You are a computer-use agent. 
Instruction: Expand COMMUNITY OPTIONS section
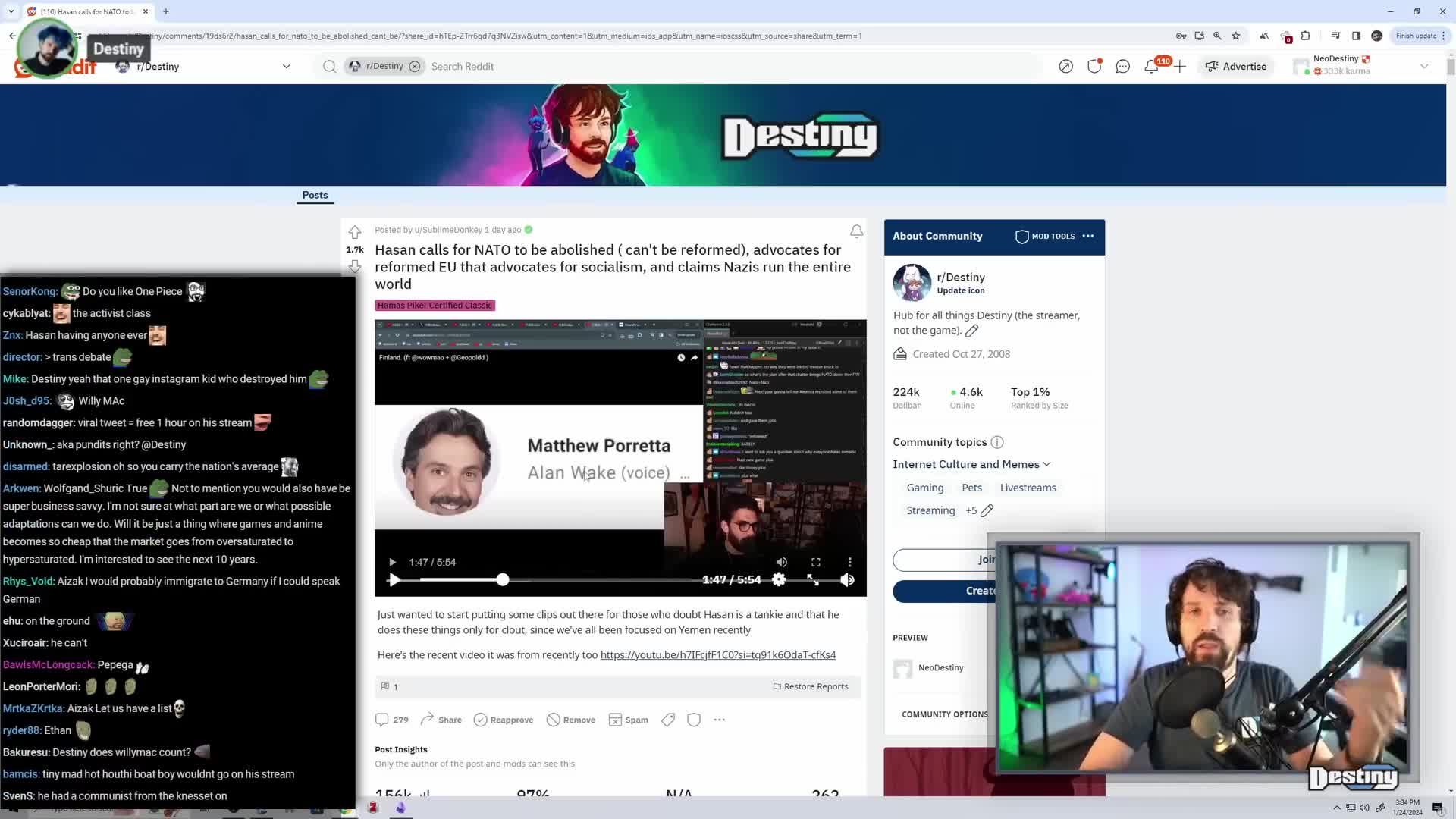click(944, 714)
